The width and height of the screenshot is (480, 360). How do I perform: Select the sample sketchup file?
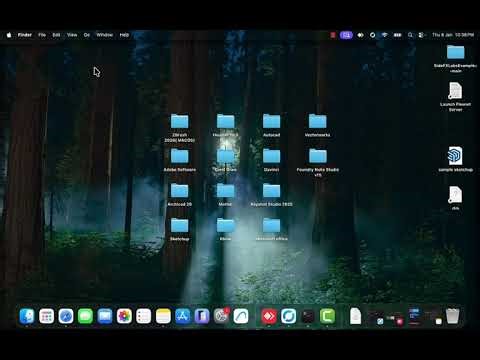[x=455, y=156]
